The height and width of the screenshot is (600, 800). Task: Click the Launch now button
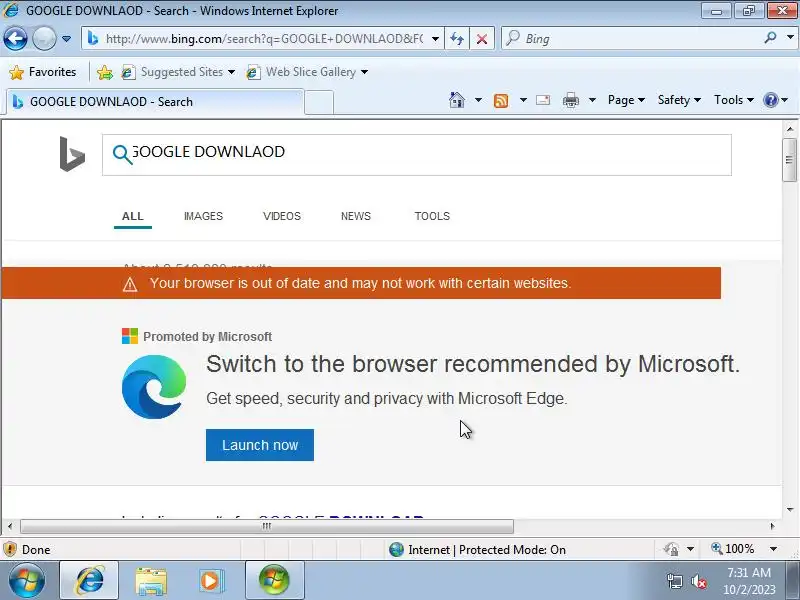pyautogui.click(x=260, y=445)
